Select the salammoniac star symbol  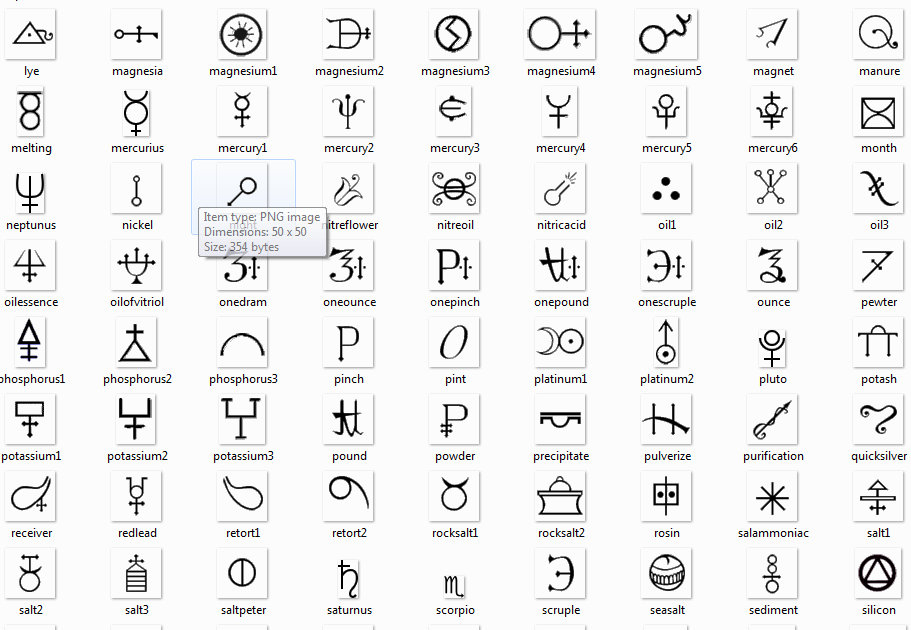coord(772,495)
